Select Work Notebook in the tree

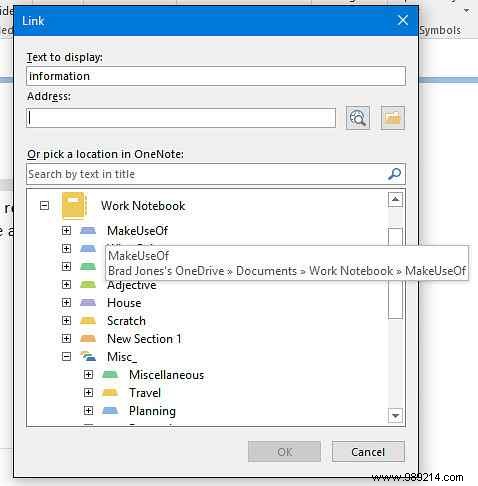(x=143, y=206)
